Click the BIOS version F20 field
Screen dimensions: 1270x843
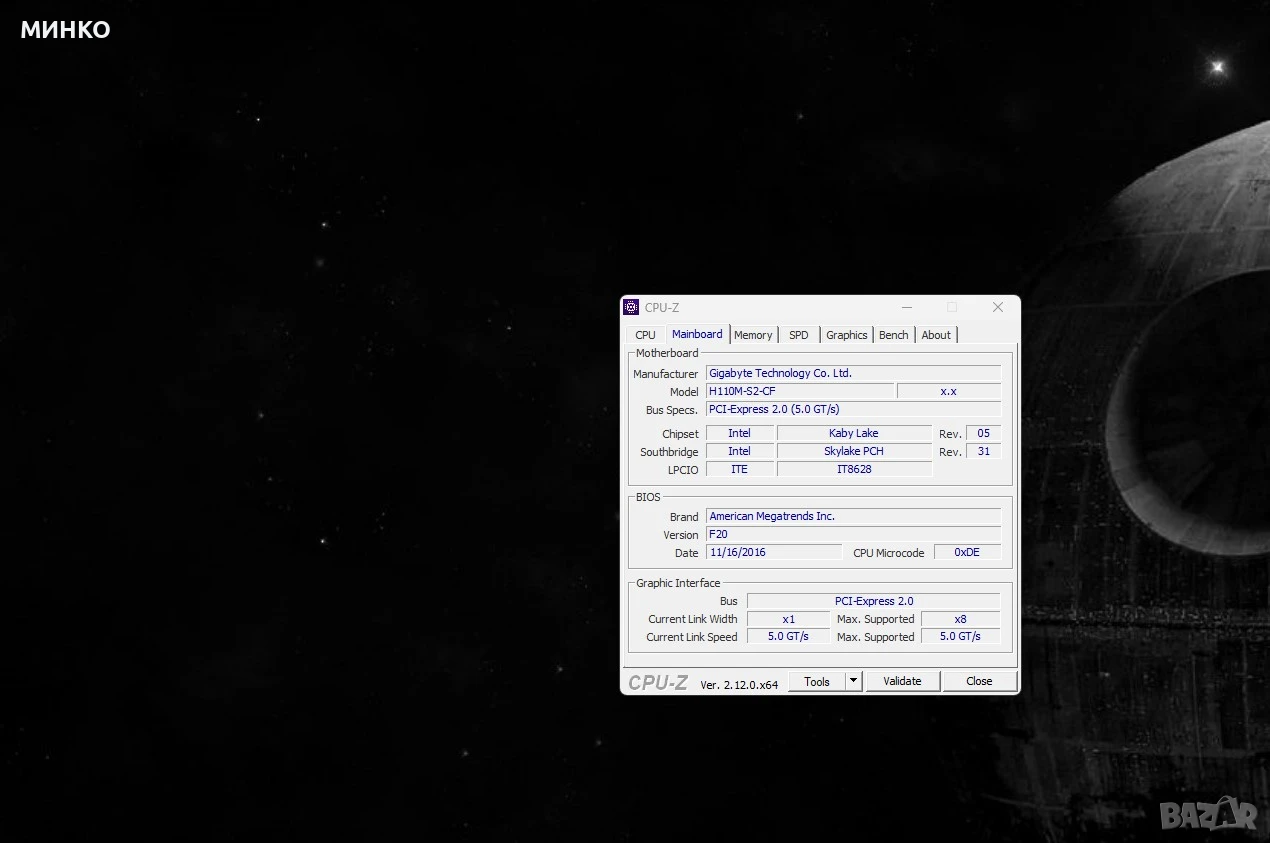(853, 534)
